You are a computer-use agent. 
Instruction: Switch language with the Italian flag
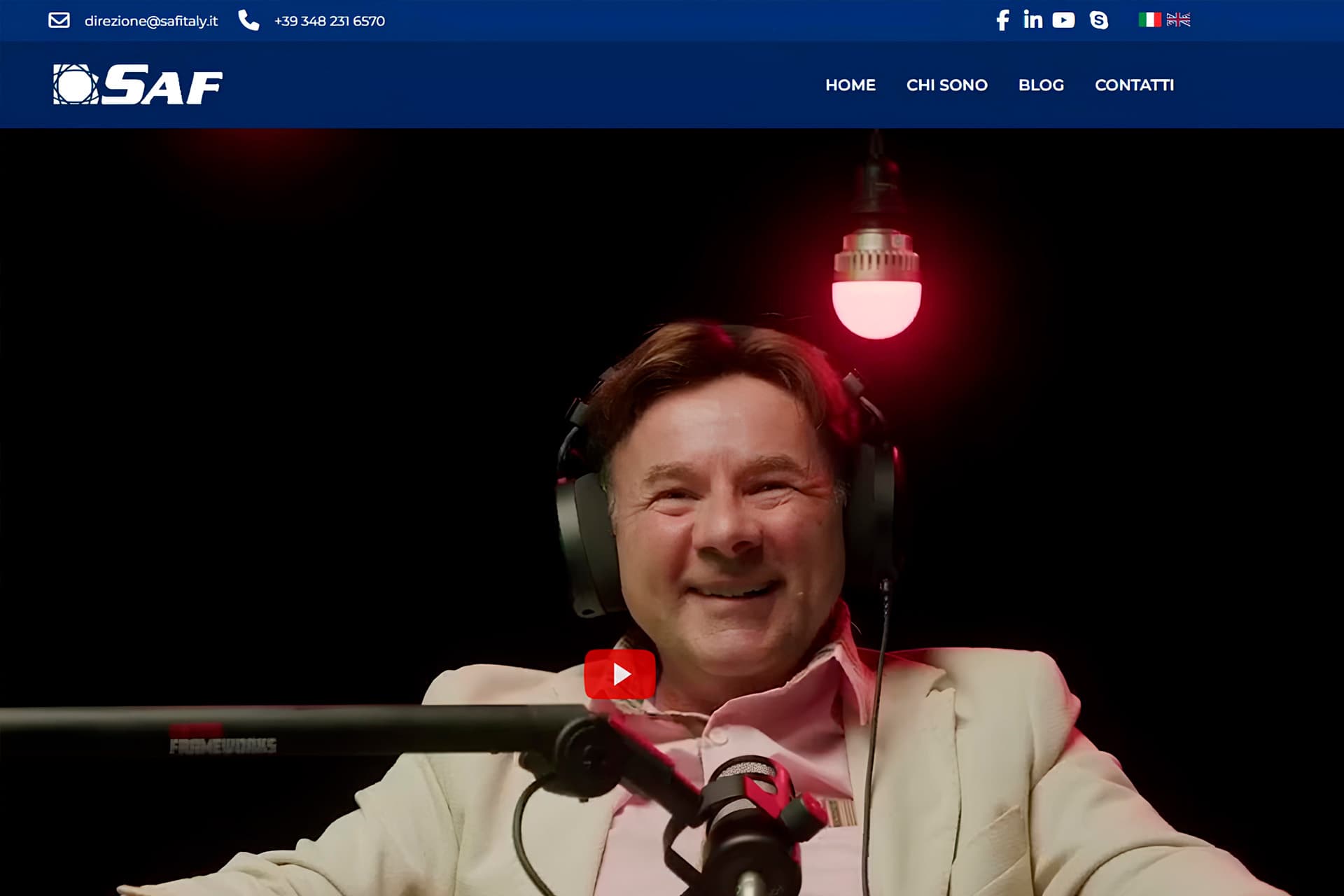tap(1149, 20)
